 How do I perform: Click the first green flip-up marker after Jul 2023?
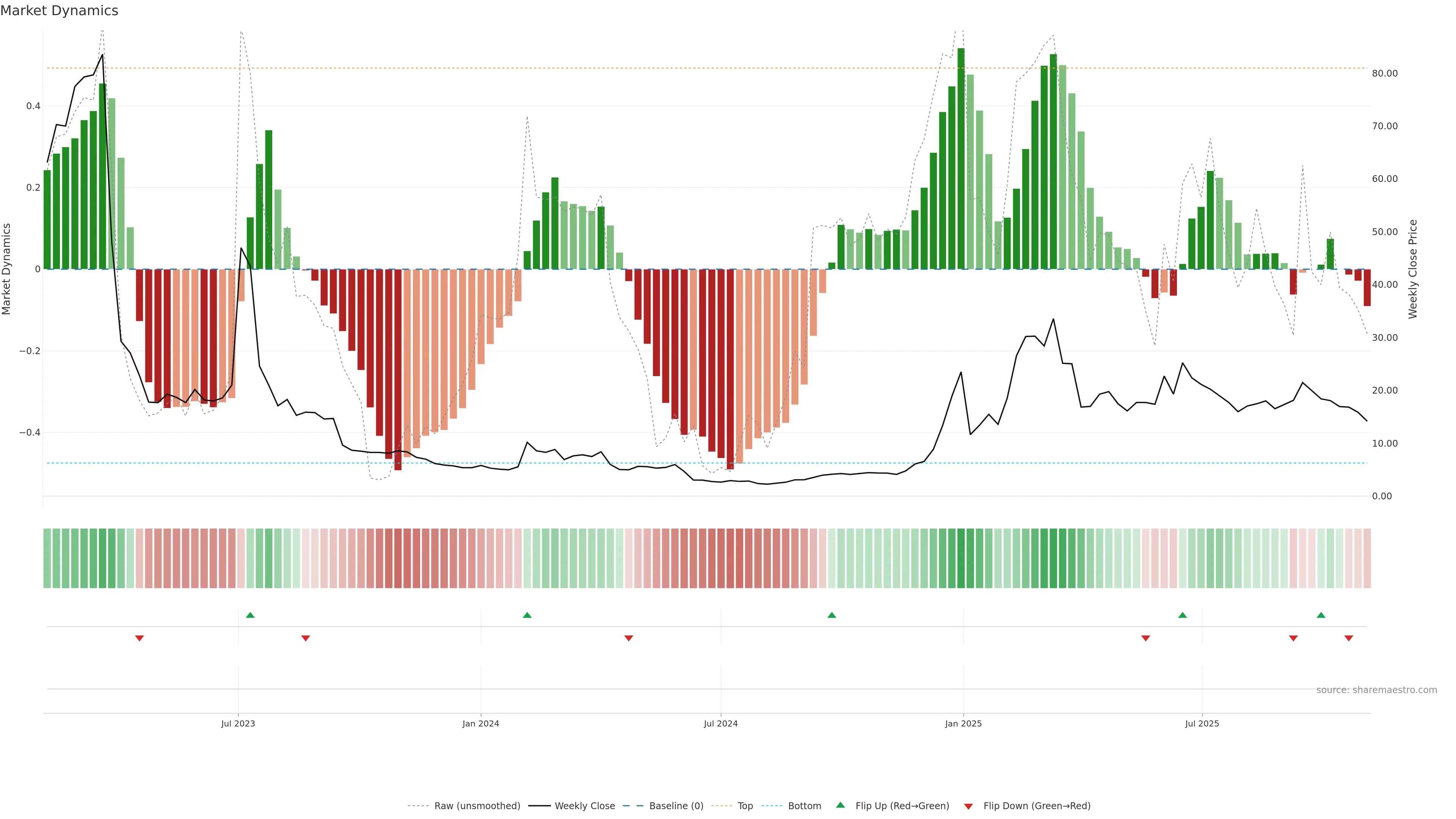250,615
